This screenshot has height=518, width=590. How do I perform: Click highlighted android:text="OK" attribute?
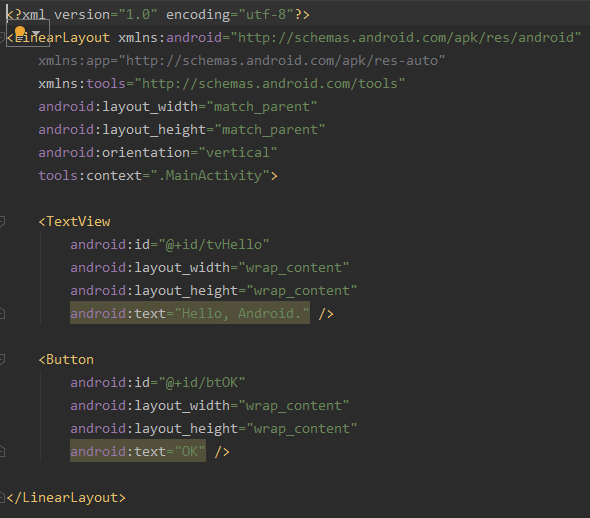click(x=138, y=451)
